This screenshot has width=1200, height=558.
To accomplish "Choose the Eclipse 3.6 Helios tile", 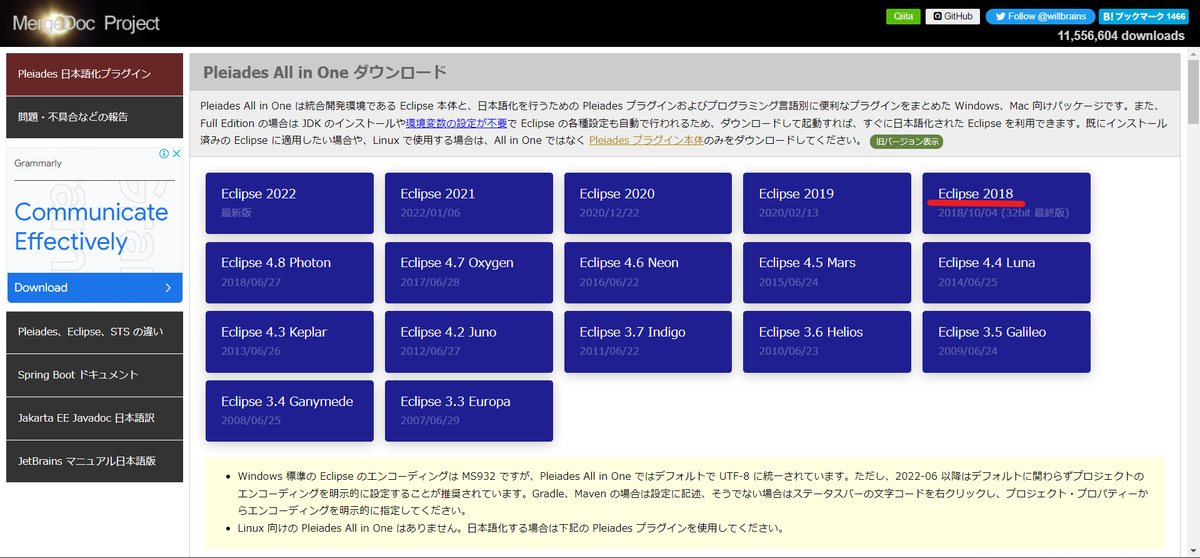I will [827, 341].
